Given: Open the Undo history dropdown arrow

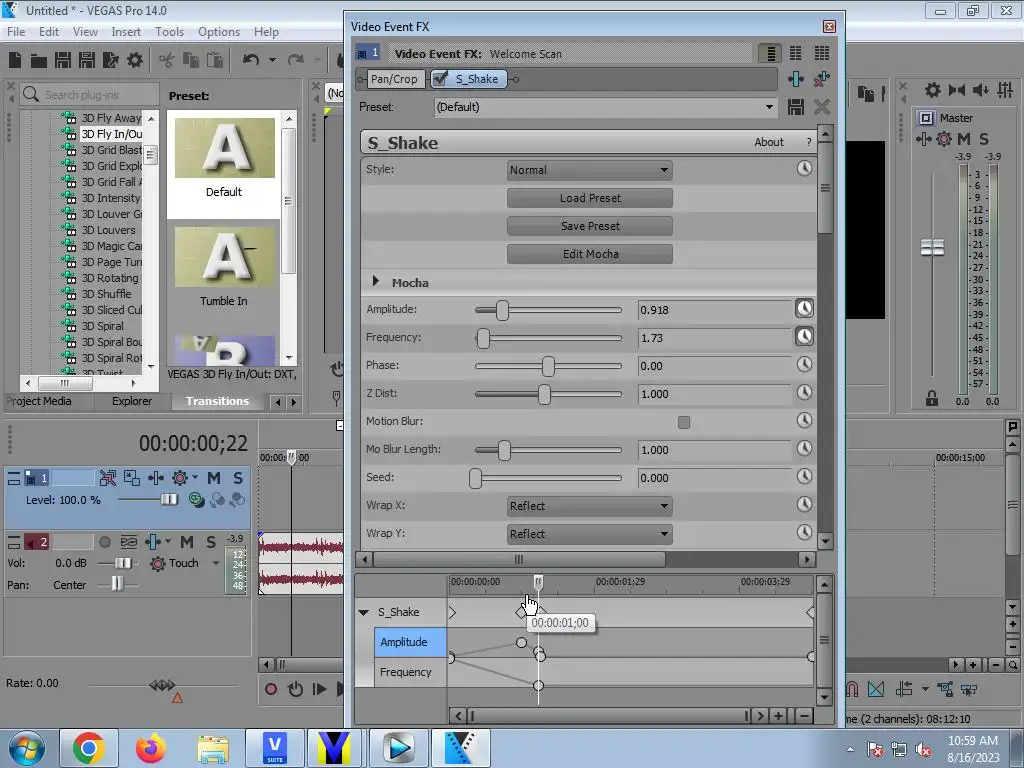Looking at the screenshot, I should click(x=272, y=60).
